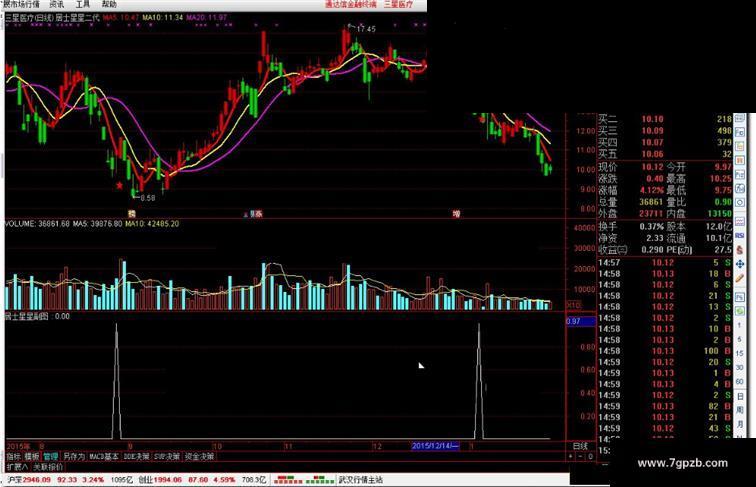756x487 pixels.
Task: Click the MA20: 11.97 indicator label
Action: click(206, 17)
